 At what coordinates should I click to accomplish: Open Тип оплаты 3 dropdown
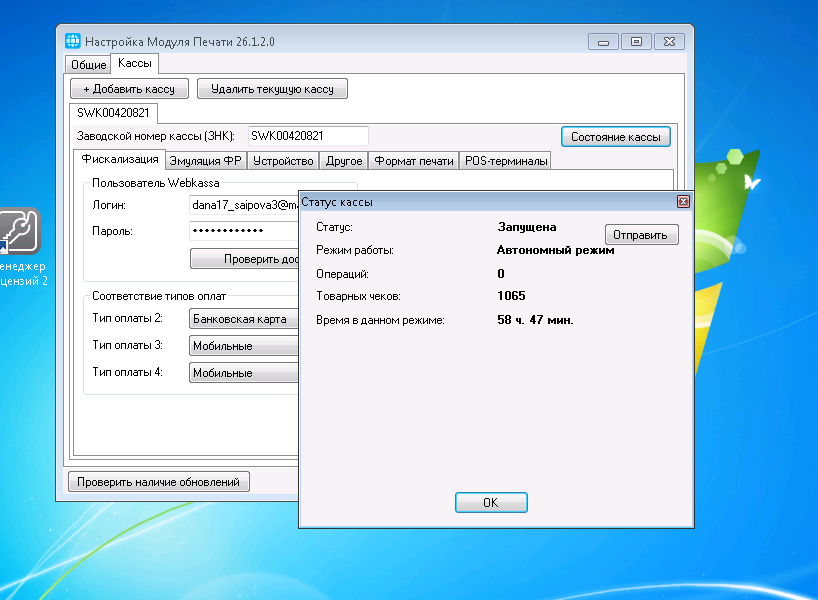pos(244,346)
